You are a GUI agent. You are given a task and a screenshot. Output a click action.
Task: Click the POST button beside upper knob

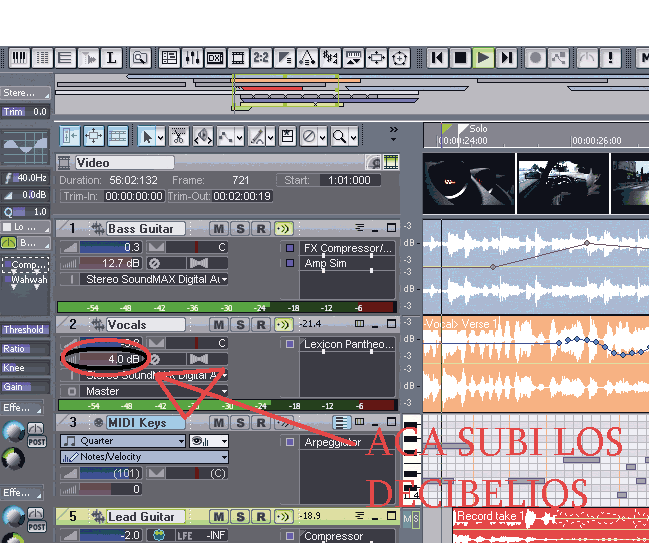(36, 442)
